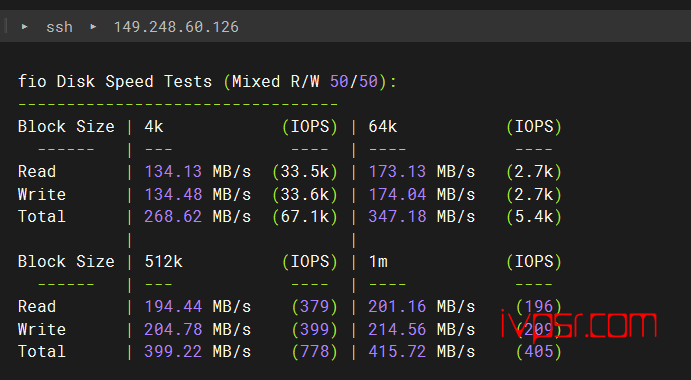The image size is (691, 380).
Task: Click the 4k read speed 134.13 MB/s
Action: pos(198,171)
